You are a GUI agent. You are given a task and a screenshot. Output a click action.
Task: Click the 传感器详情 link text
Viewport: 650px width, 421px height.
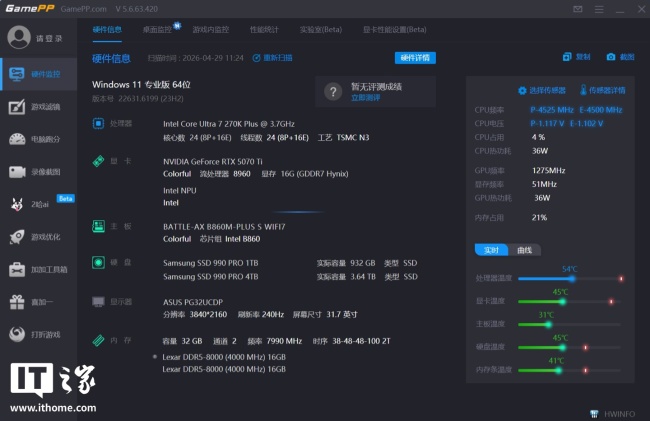pos(607,90)
